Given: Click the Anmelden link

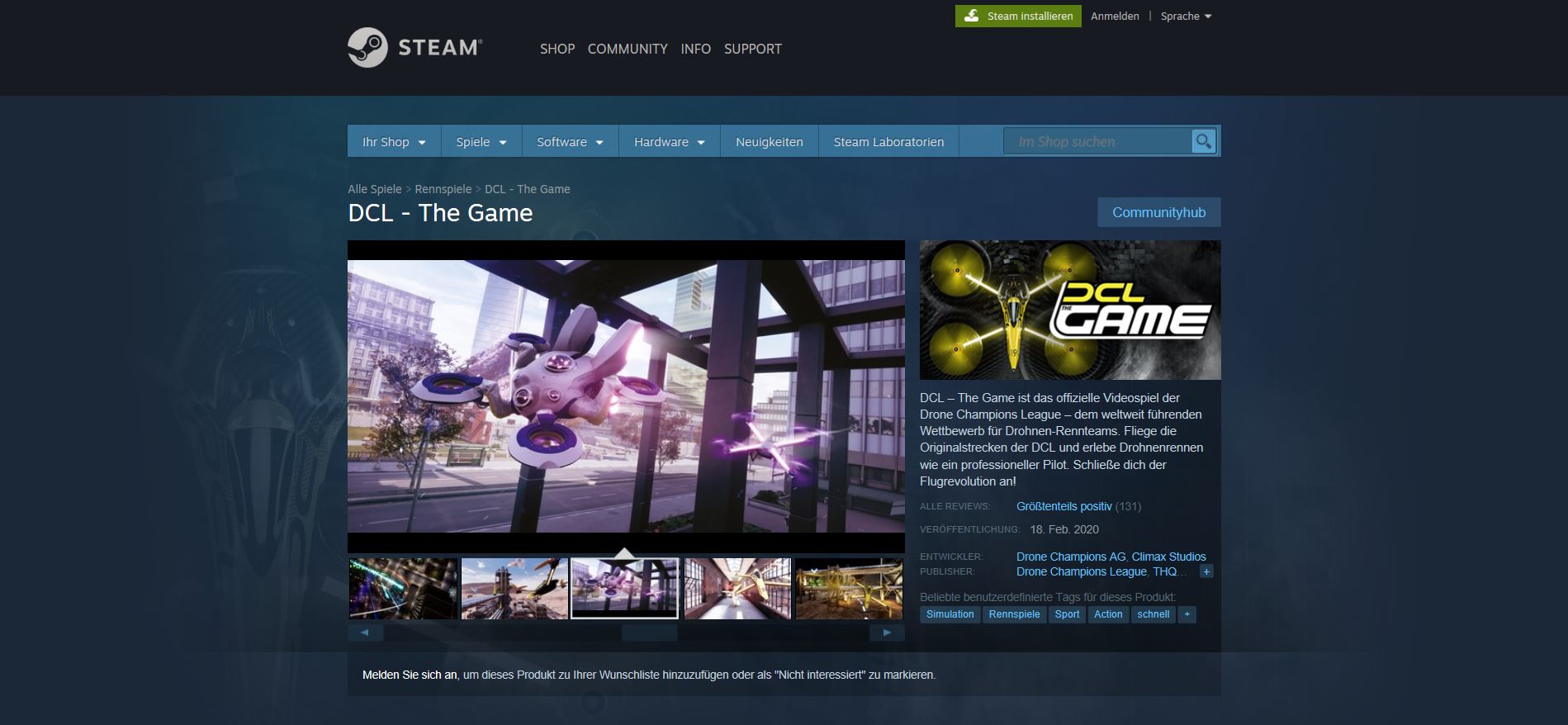Looking at the screenshot, I should tap(1115, 16).
